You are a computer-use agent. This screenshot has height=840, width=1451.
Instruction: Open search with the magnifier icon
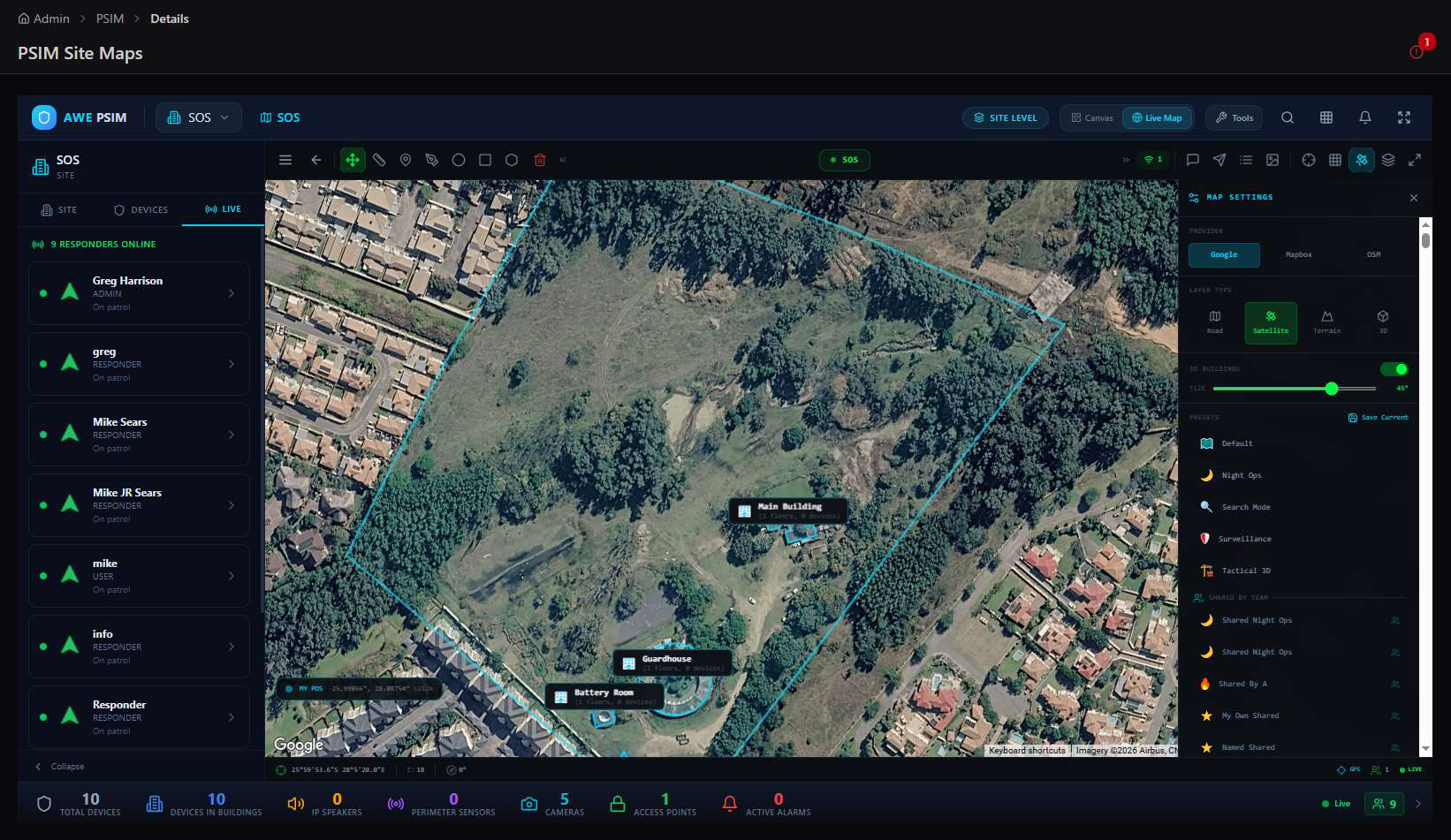pyautogui.click(x=1288, y=117)
